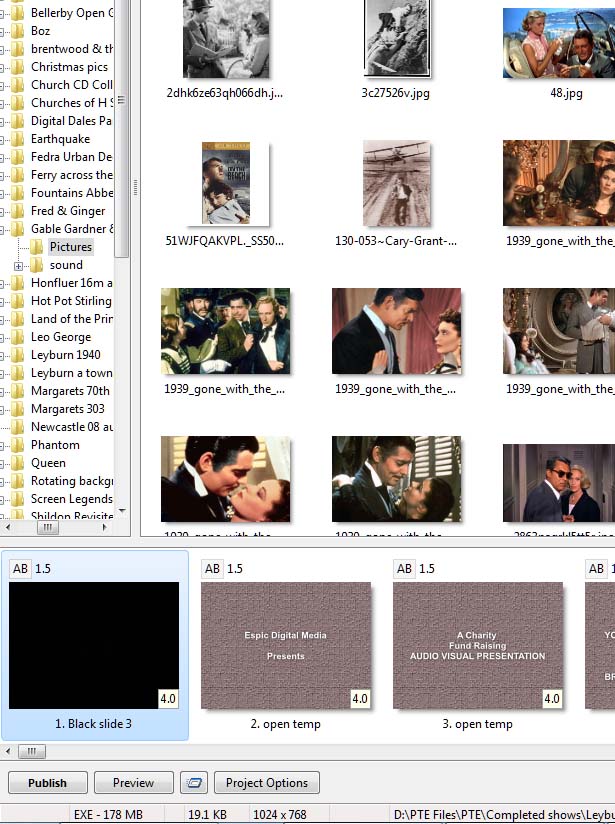Select the Queen folder
The height and width of the screenshot is (824, 615).
click(48, 463)
